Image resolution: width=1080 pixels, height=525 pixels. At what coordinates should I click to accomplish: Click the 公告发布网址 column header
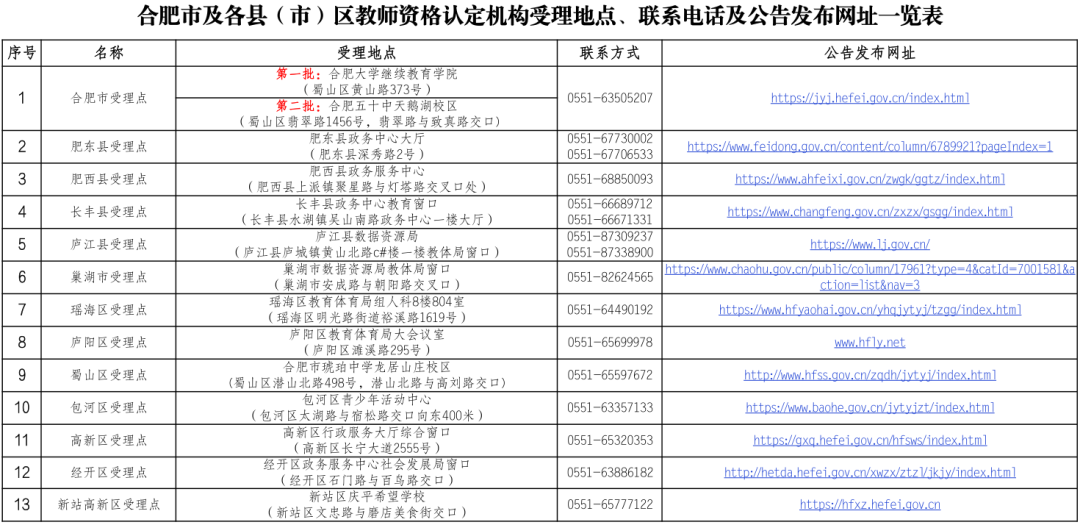click(x=870, y=53)
